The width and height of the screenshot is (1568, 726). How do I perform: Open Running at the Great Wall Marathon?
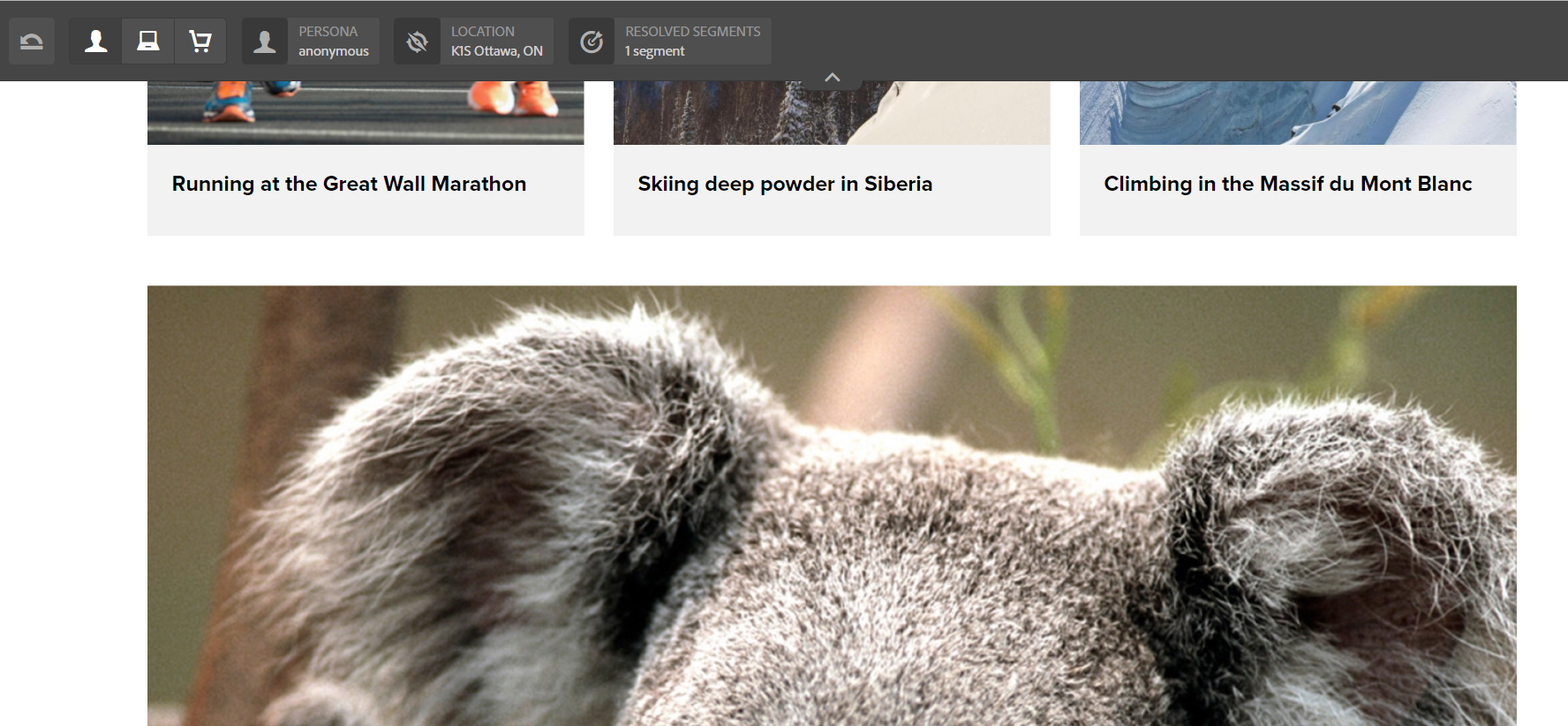(349, 184)
